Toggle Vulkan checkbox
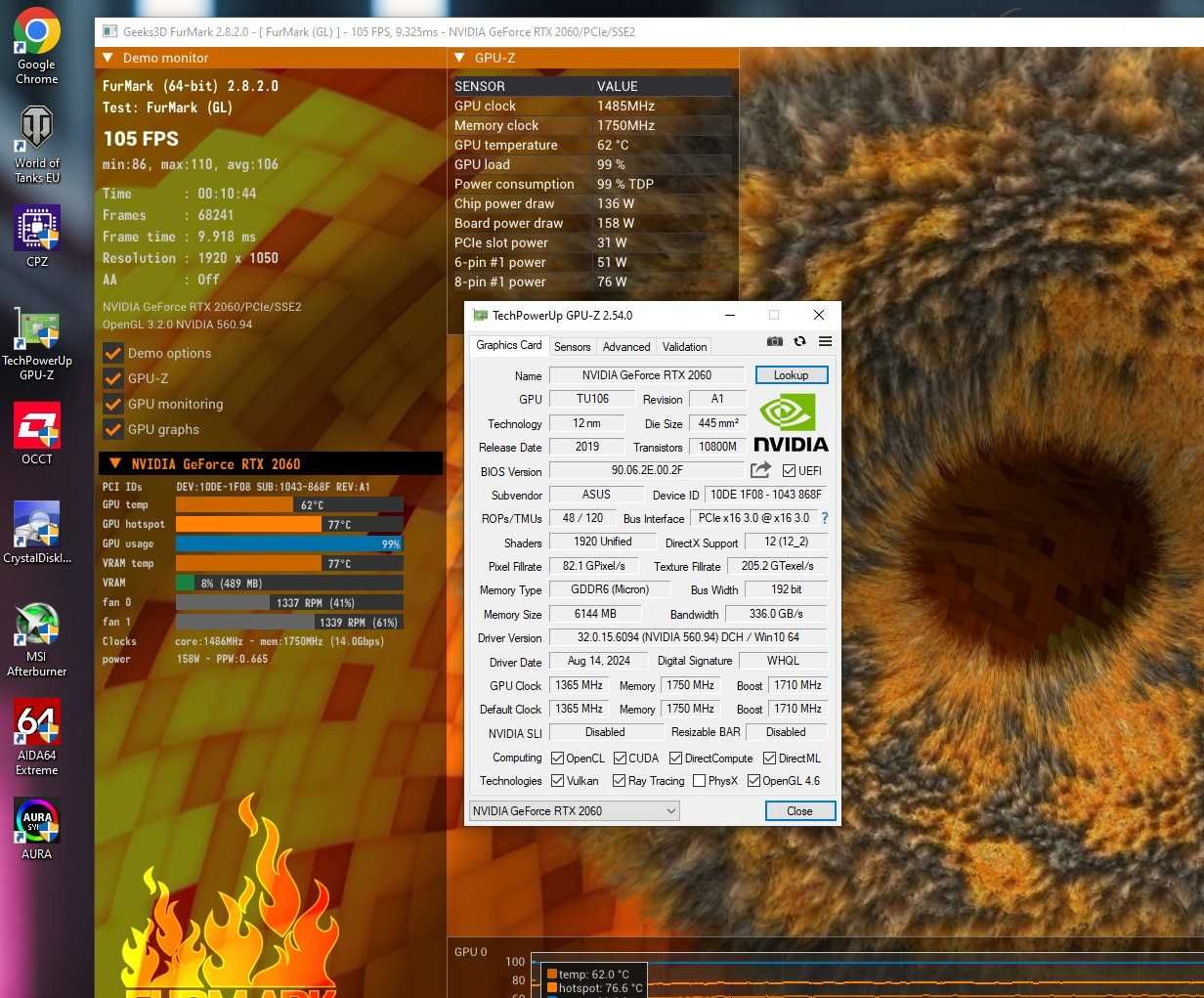Image resolution: width=1204 pixels, height=998 pixels. (557, 781)
